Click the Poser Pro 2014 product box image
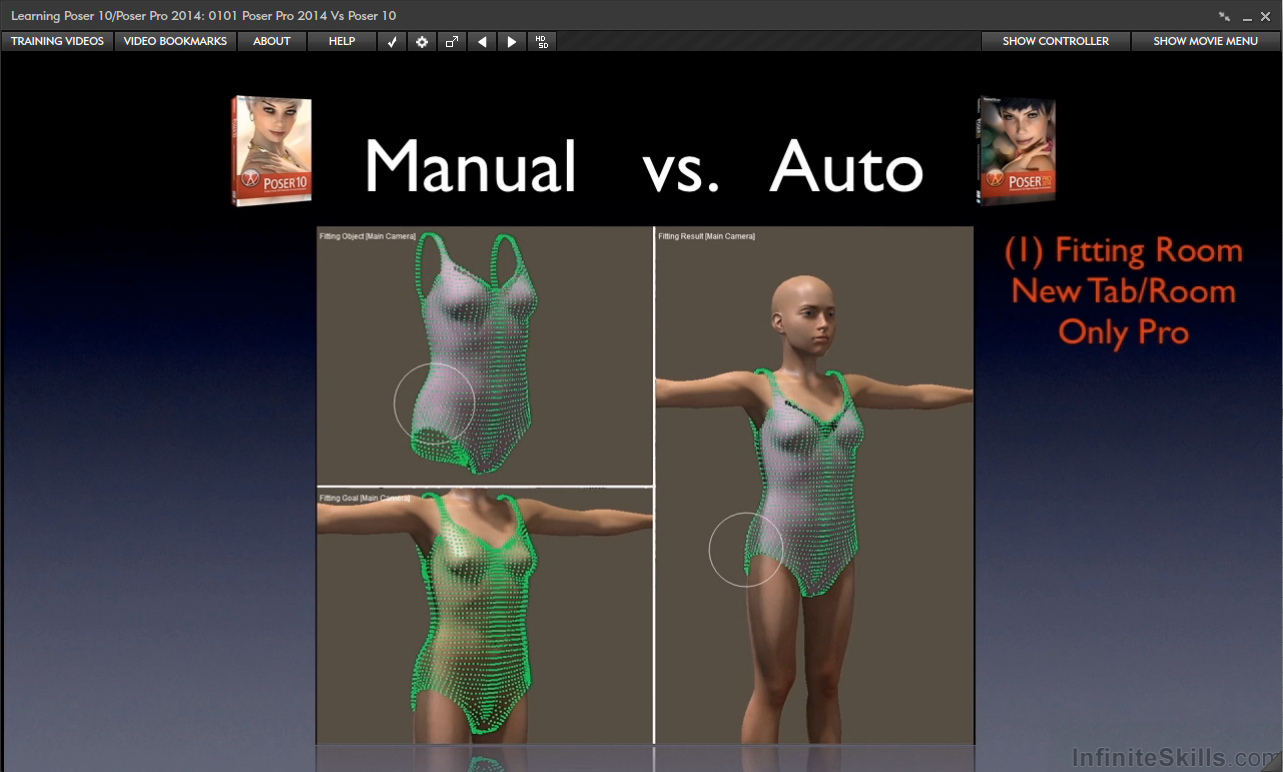Viewport: 1283px width, 772px height. point(1016,151)
